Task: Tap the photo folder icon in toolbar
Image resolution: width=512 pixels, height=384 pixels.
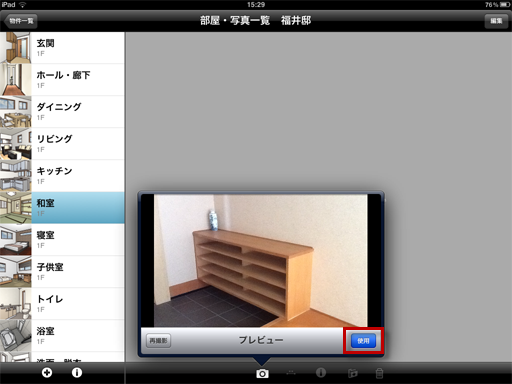Action: (352, 373)
